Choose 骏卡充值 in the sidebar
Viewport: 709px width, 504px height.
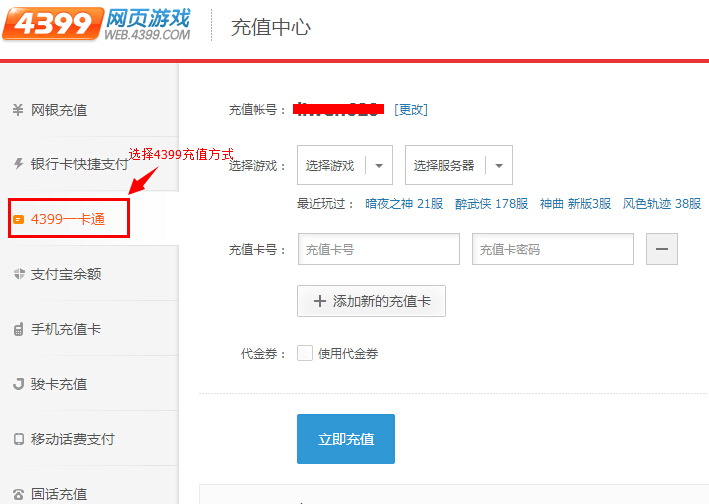click(x=90, y=384)
